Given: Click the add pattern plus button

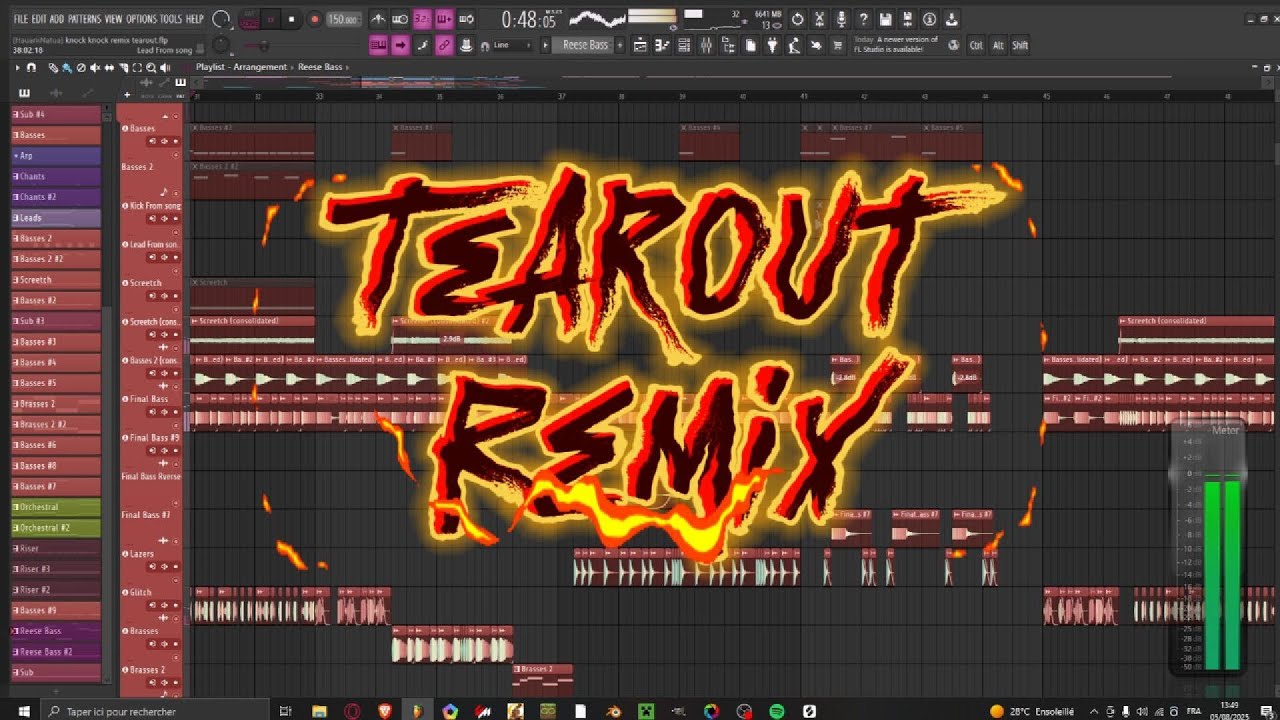Looking at the screenshot, I should [x=620, y=45].
